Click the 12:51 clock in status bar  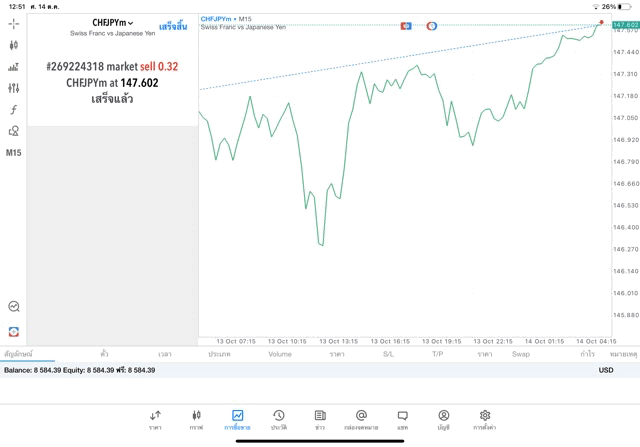coord(17,7)
